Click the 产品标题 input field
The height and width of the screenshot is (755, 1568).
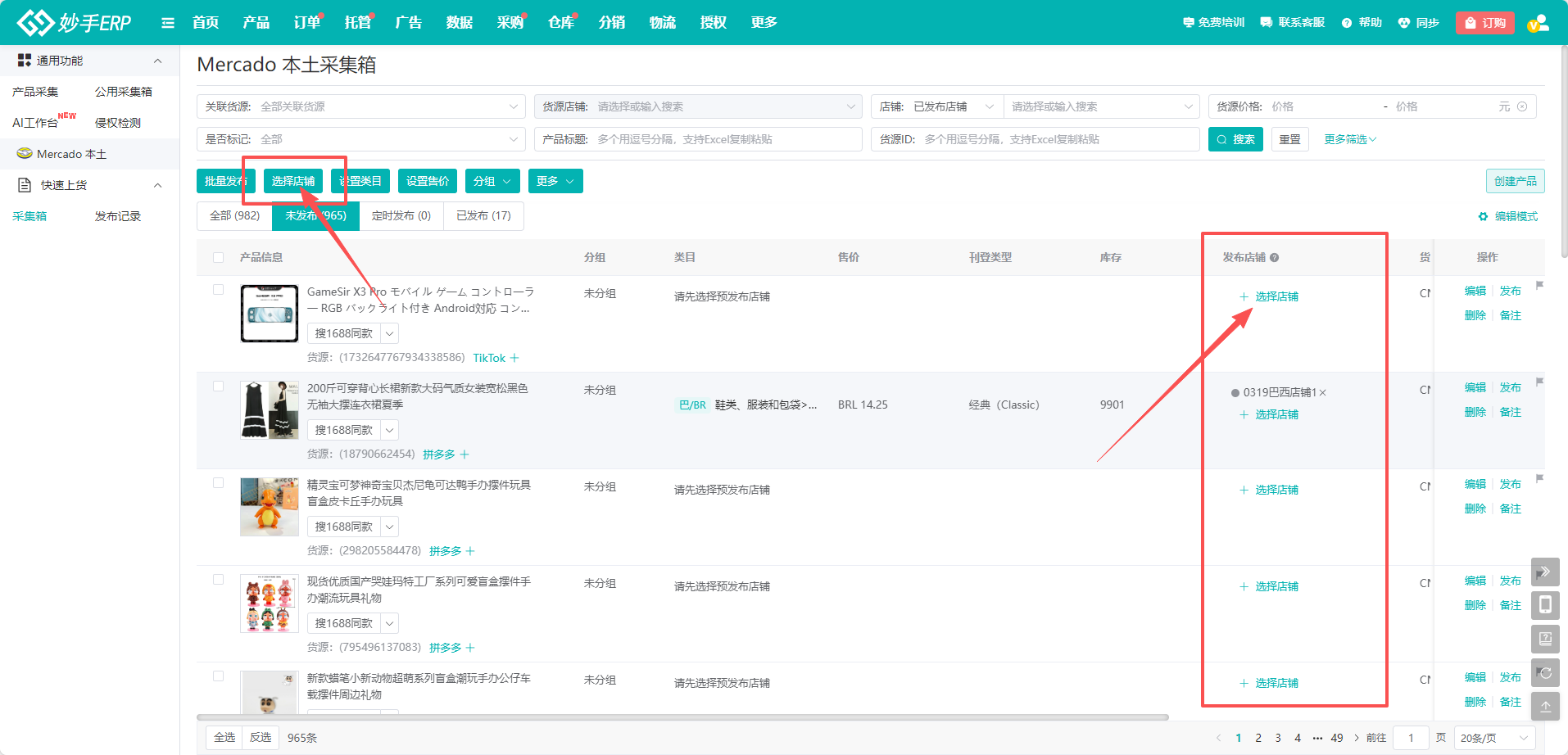696,138
